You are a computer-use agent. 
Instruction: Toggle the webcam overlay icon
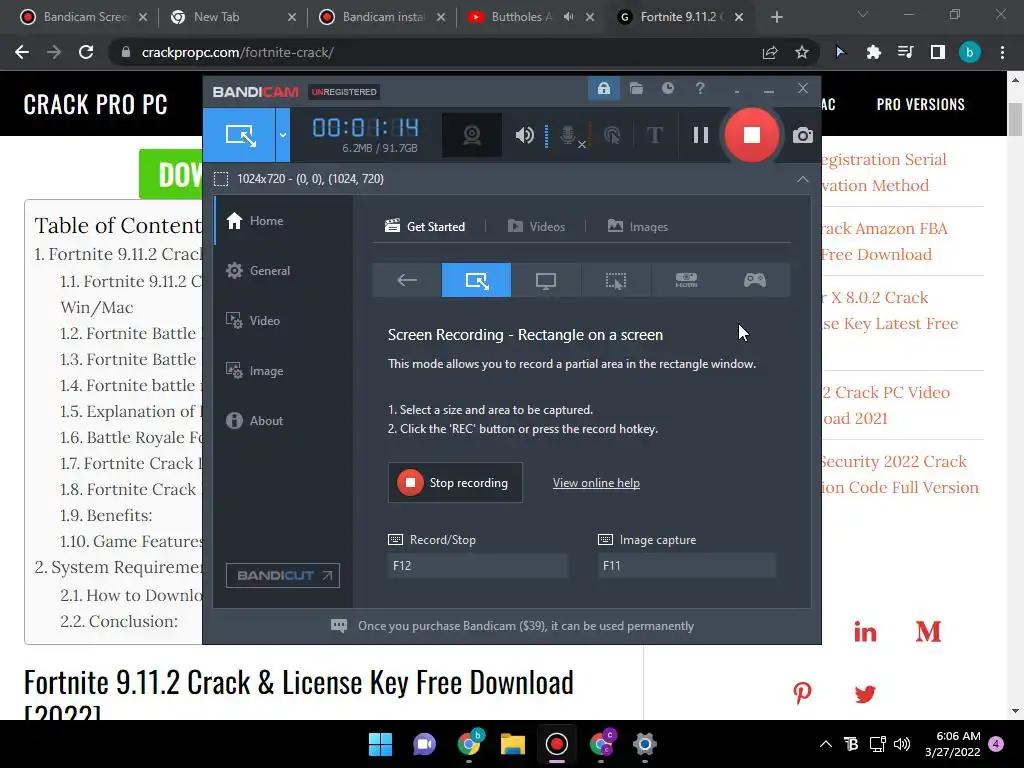click(472, 135)
